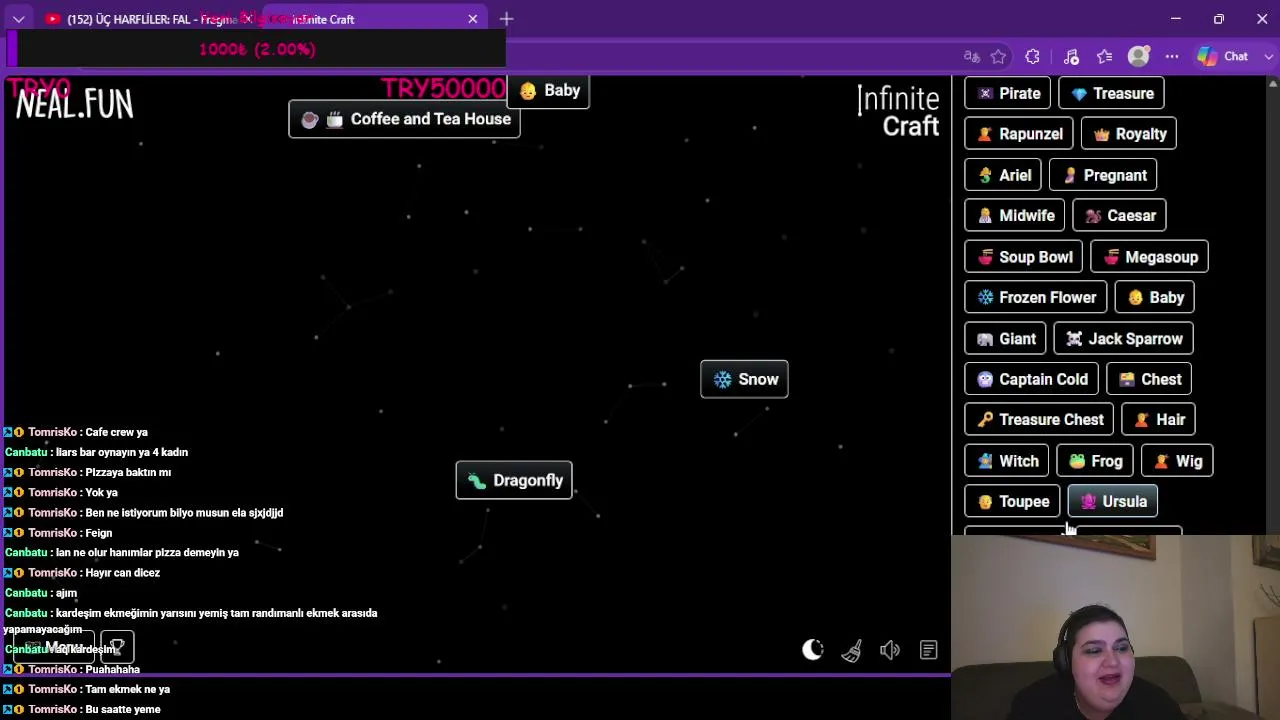
Task: Select the Frozen Flower element
Action: tap(1036, 297)
